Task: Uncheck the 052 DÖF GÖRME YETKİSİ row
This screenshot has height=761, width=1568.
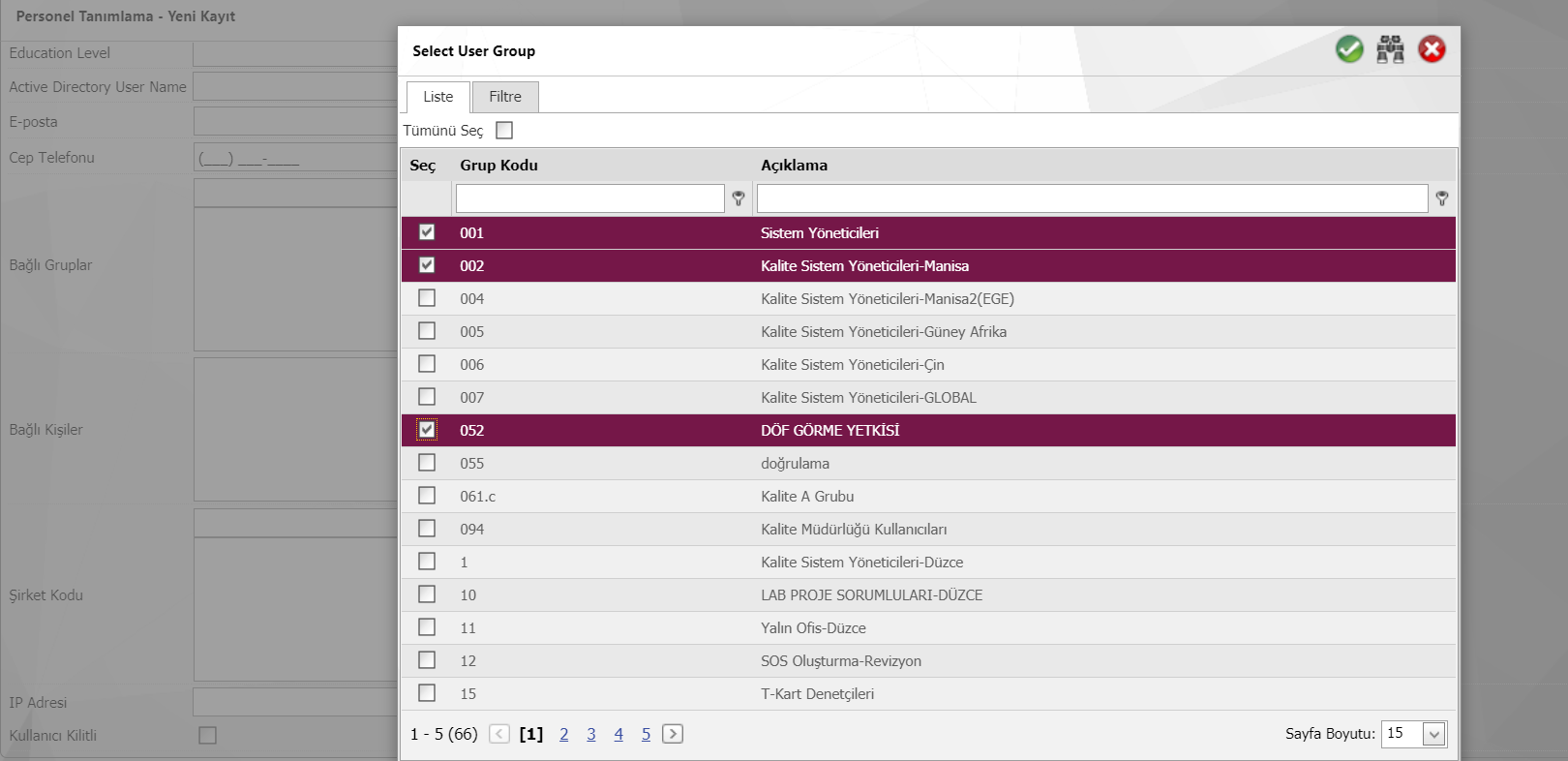Action: (x=427, y=430)
